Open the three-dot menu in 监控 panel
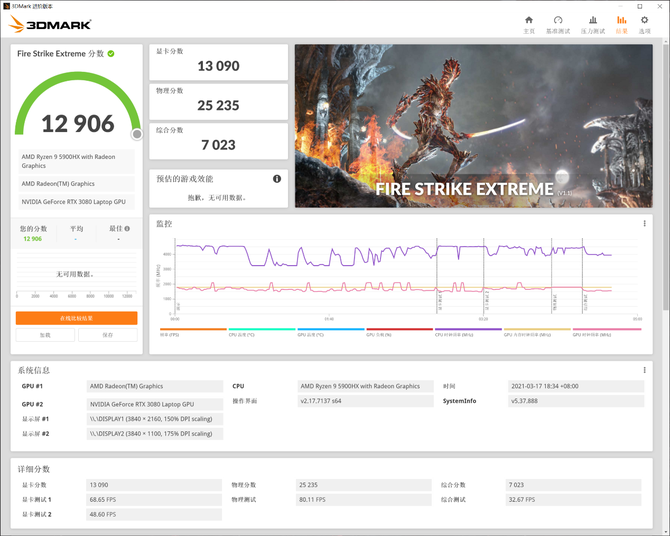The image size is (670, 536). (x=644, y=224)
